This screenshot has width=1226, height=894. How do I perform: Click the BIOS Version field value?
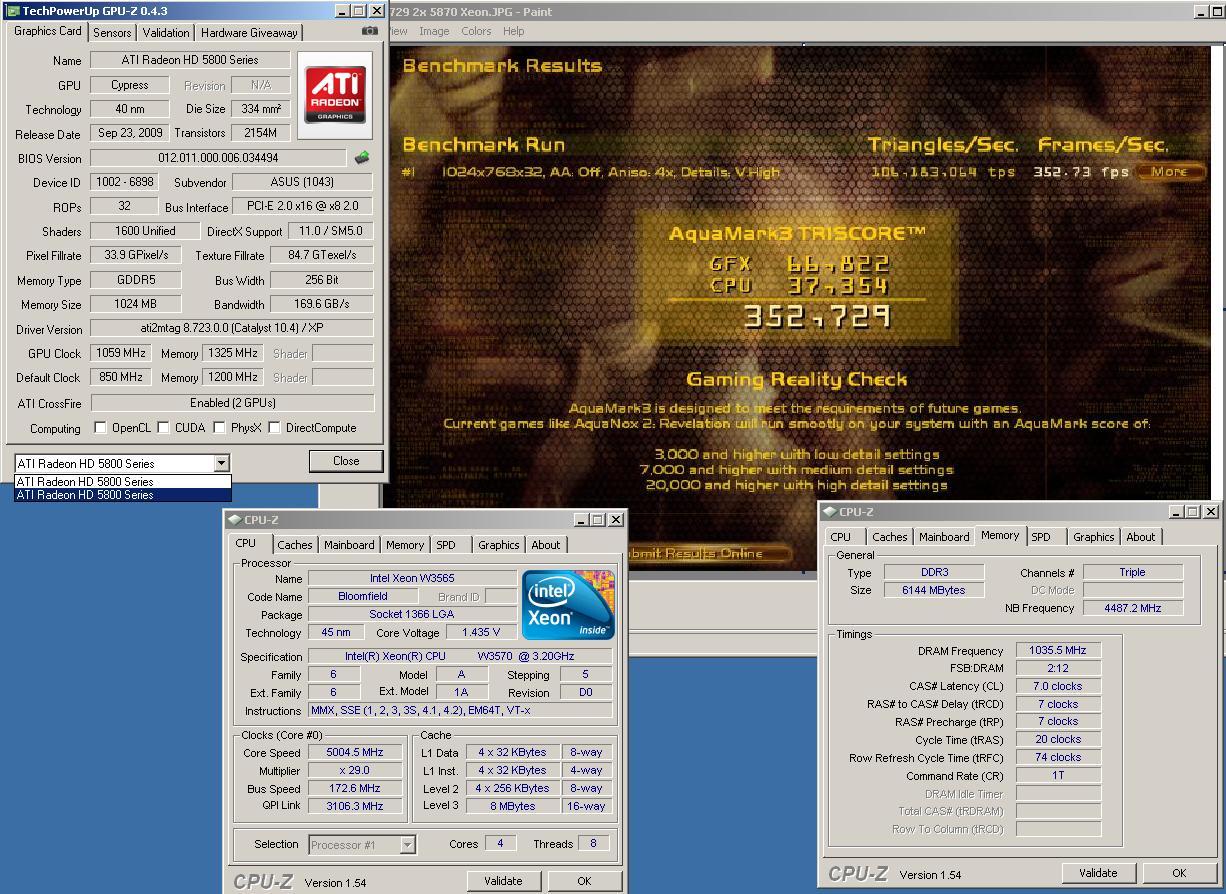218,158
